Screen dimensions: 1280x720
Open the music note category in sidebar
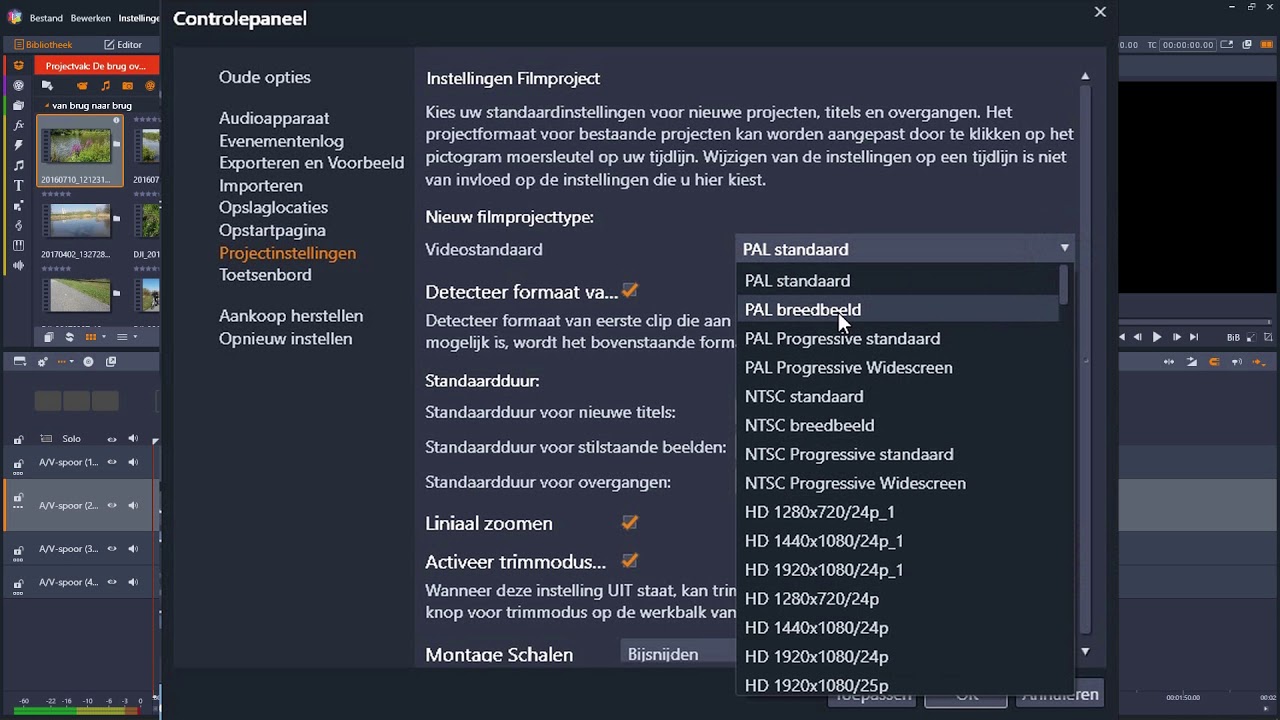[18, 165]
